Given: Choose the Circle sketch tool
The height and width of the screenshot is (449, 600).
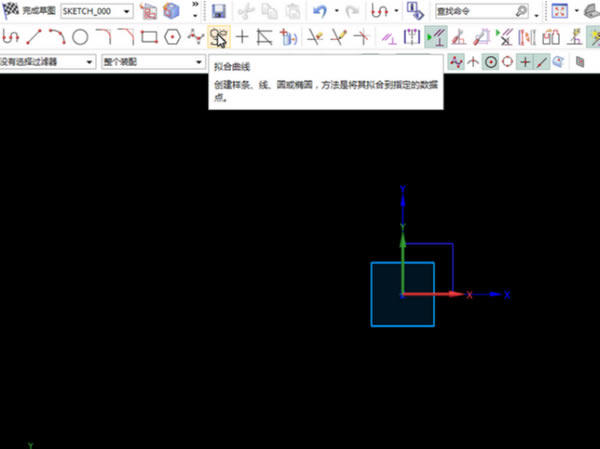Looking at the screenshot, I should tap(80, 37).
